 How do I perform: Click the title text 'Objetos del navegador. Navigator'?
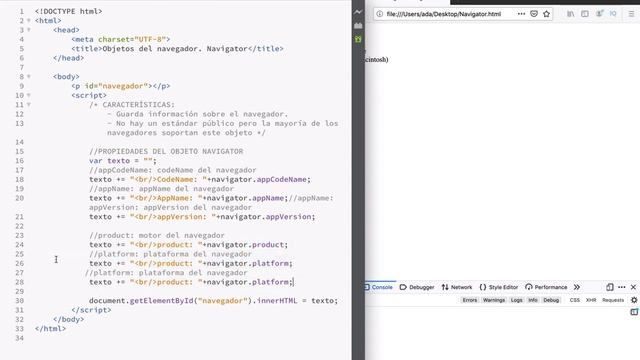[x=175, y=49]
